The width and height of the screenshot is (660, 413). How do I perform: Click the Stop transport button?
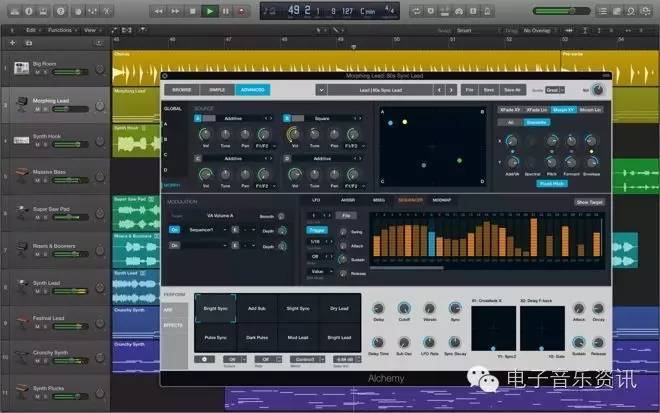[193, 11]
